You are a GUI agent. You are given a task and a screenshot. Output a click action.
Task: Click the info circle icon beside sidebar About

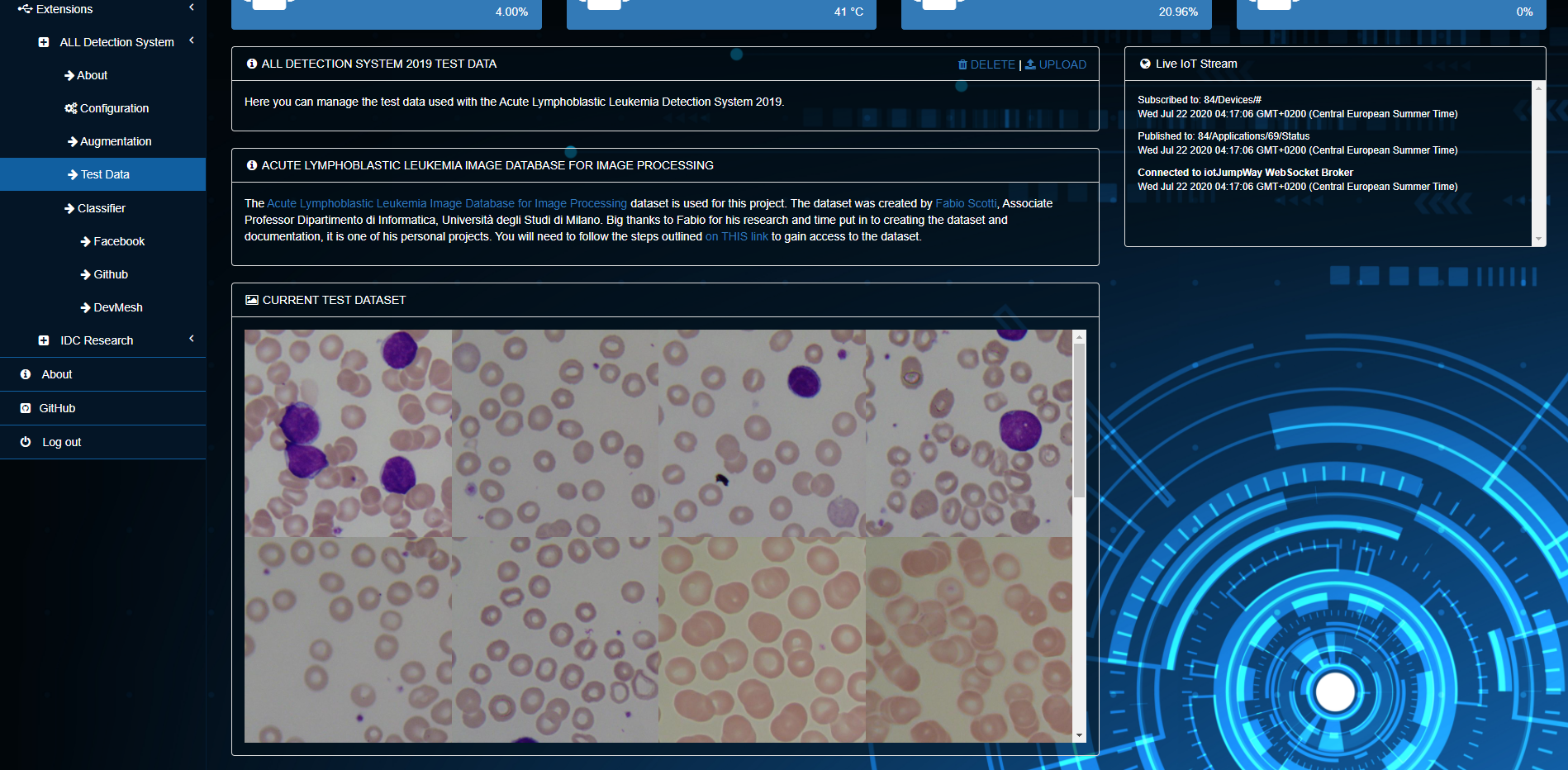[x=26, y=374]
